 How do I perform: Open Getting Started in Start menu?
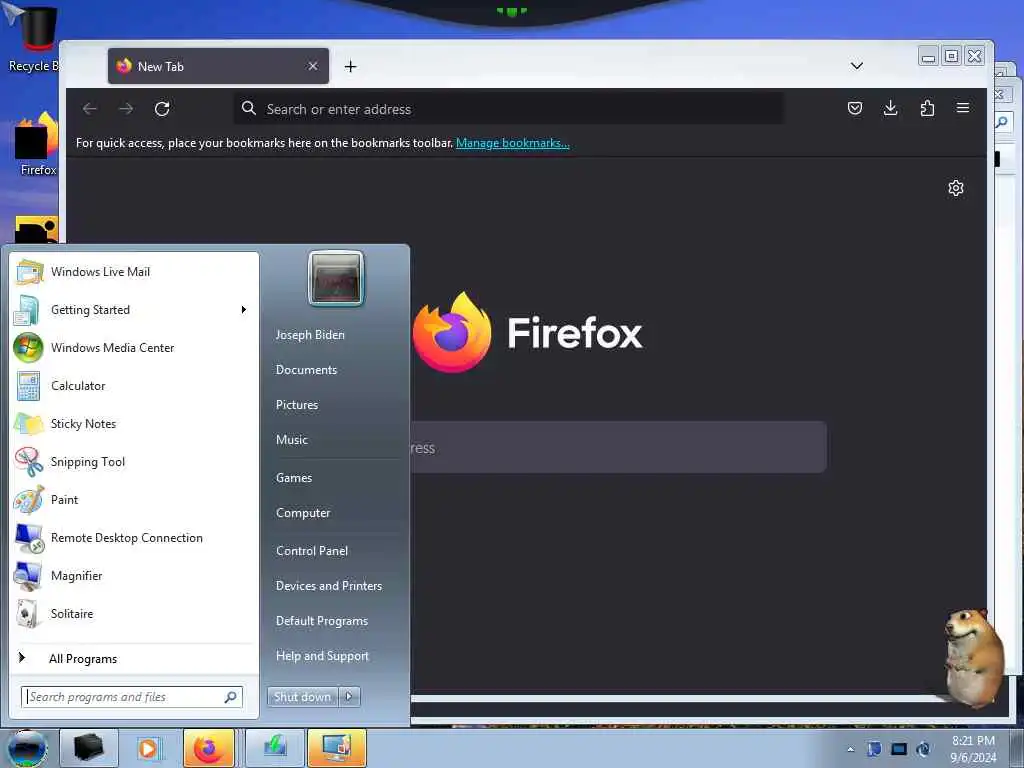coord(134,310)
